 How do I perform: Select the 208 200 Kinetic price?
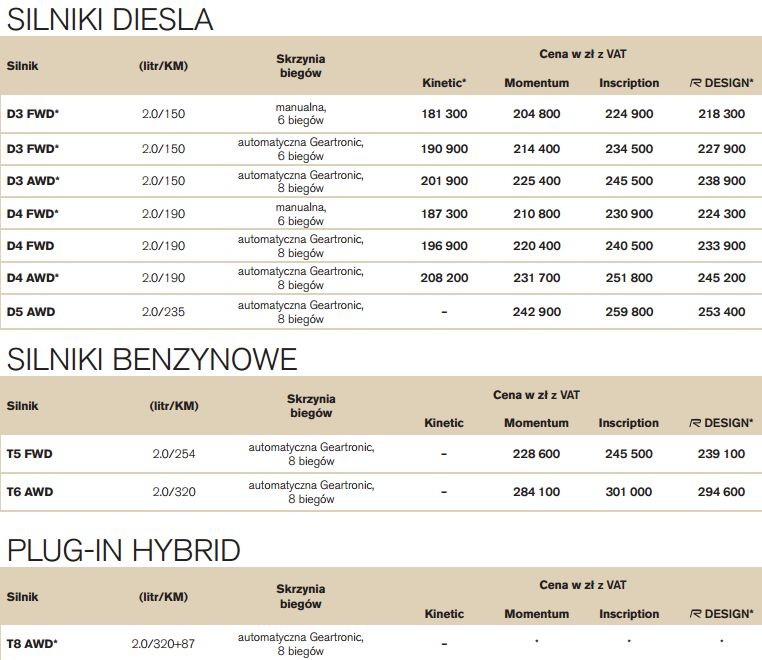click(444, 278)
